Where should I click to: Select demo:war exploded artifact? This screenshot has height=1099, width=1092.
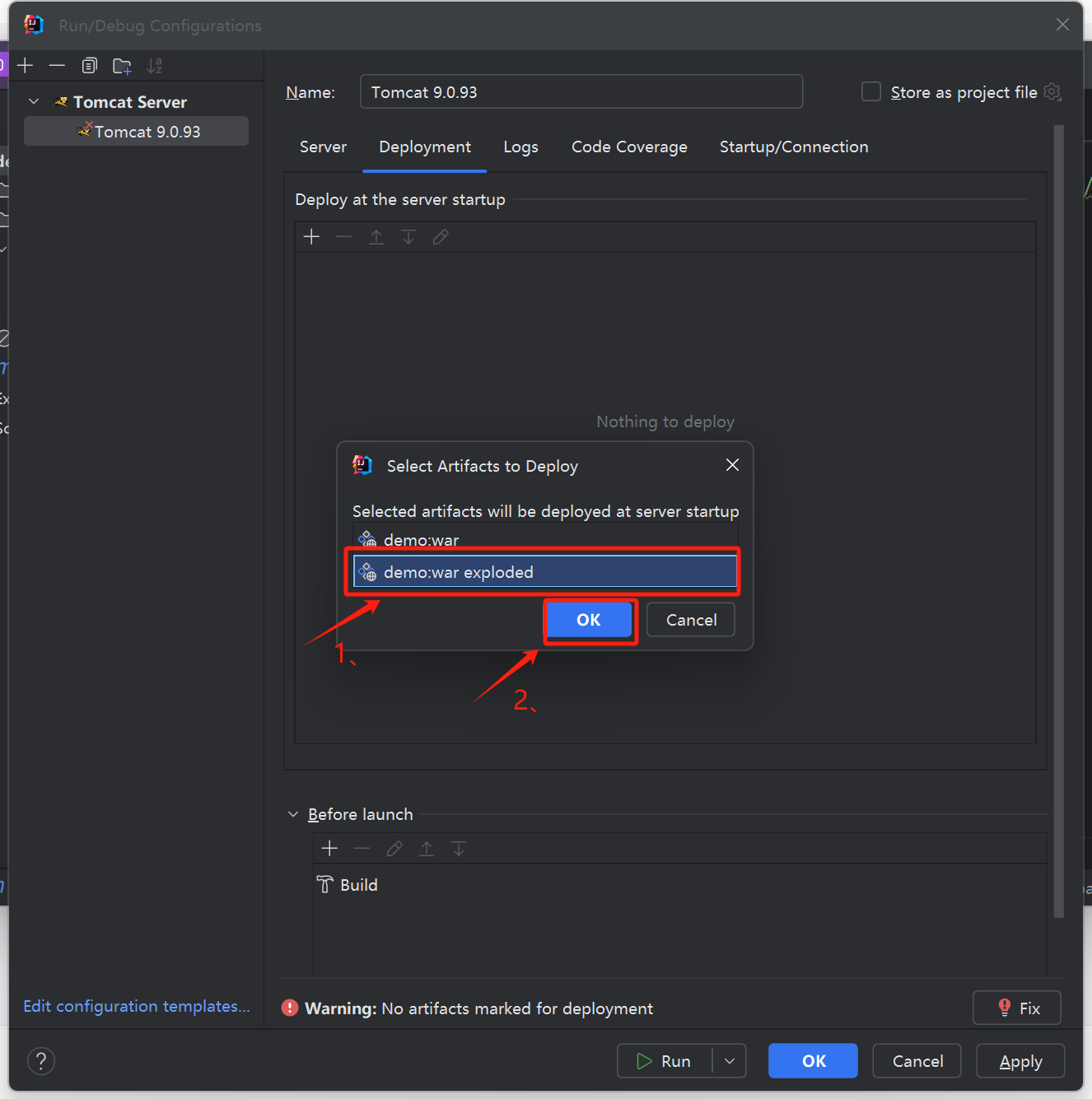point(545,571)
